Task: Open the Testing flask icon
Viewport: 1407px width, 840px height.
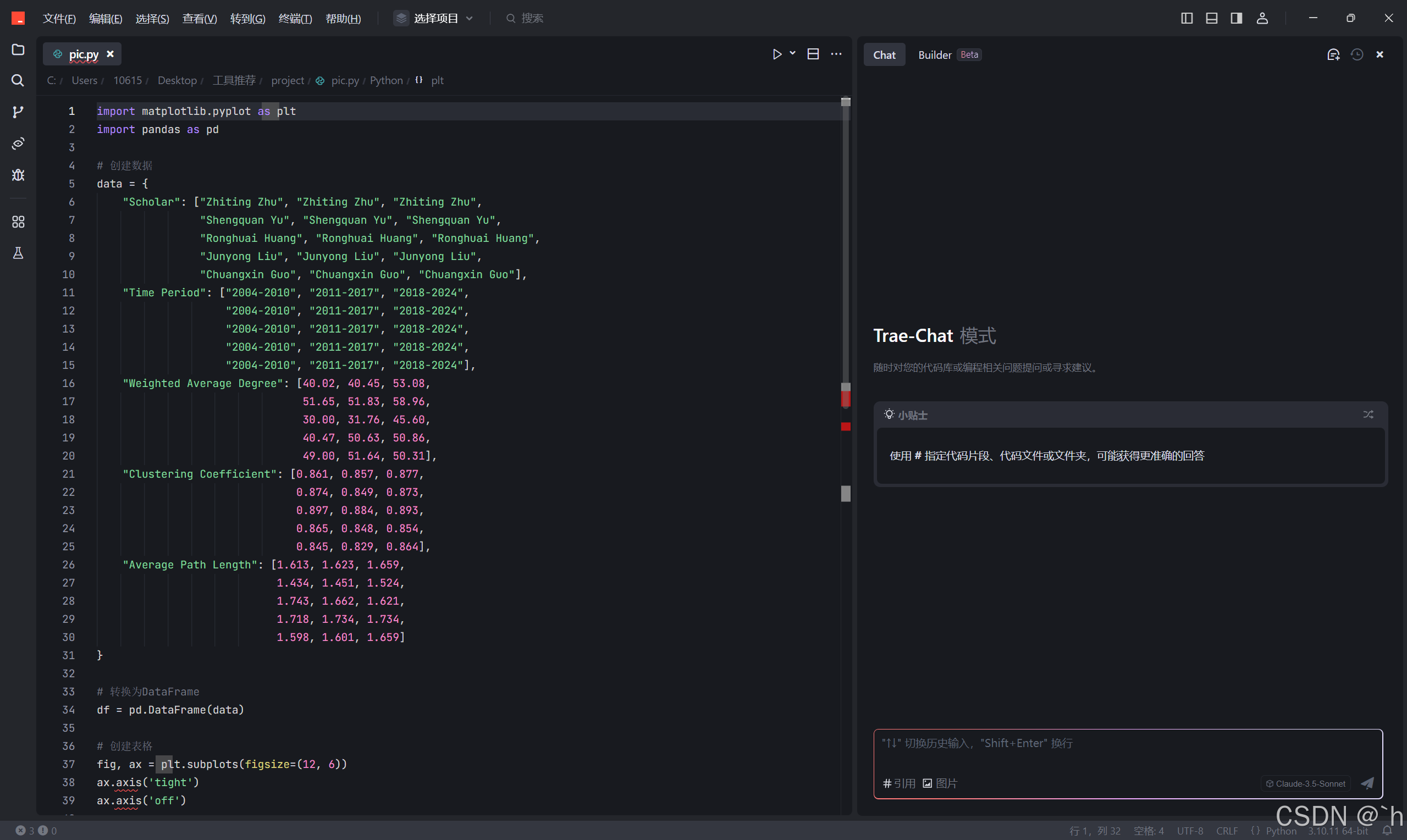Action: [18, 253]
